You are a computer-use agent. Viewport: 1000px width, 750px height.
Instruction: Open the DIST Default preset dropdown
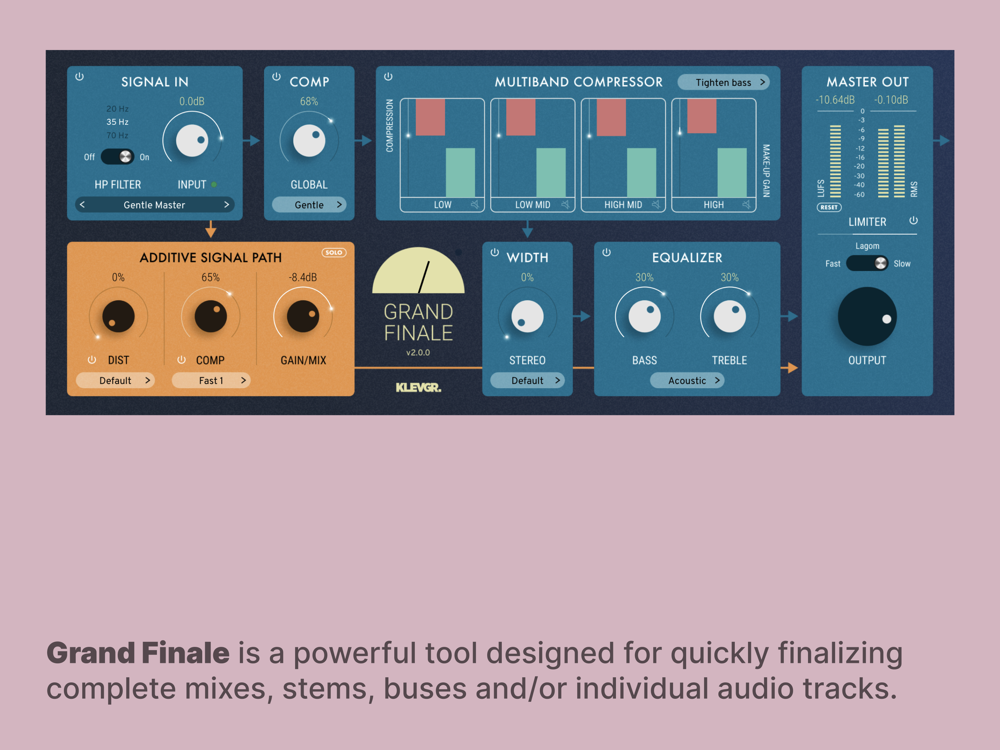click(115, 380)
